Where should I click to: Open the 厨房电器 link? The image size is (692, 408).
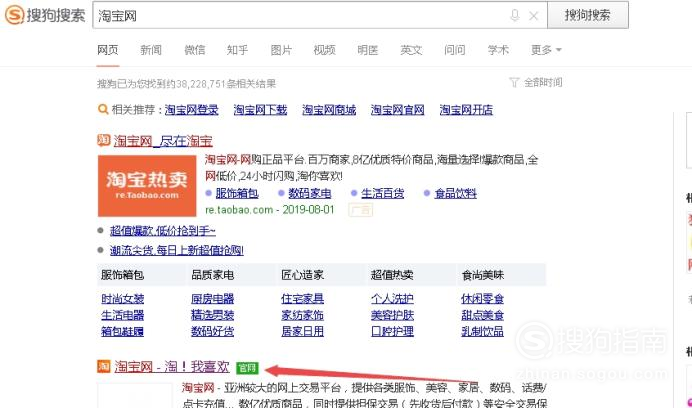213,299
